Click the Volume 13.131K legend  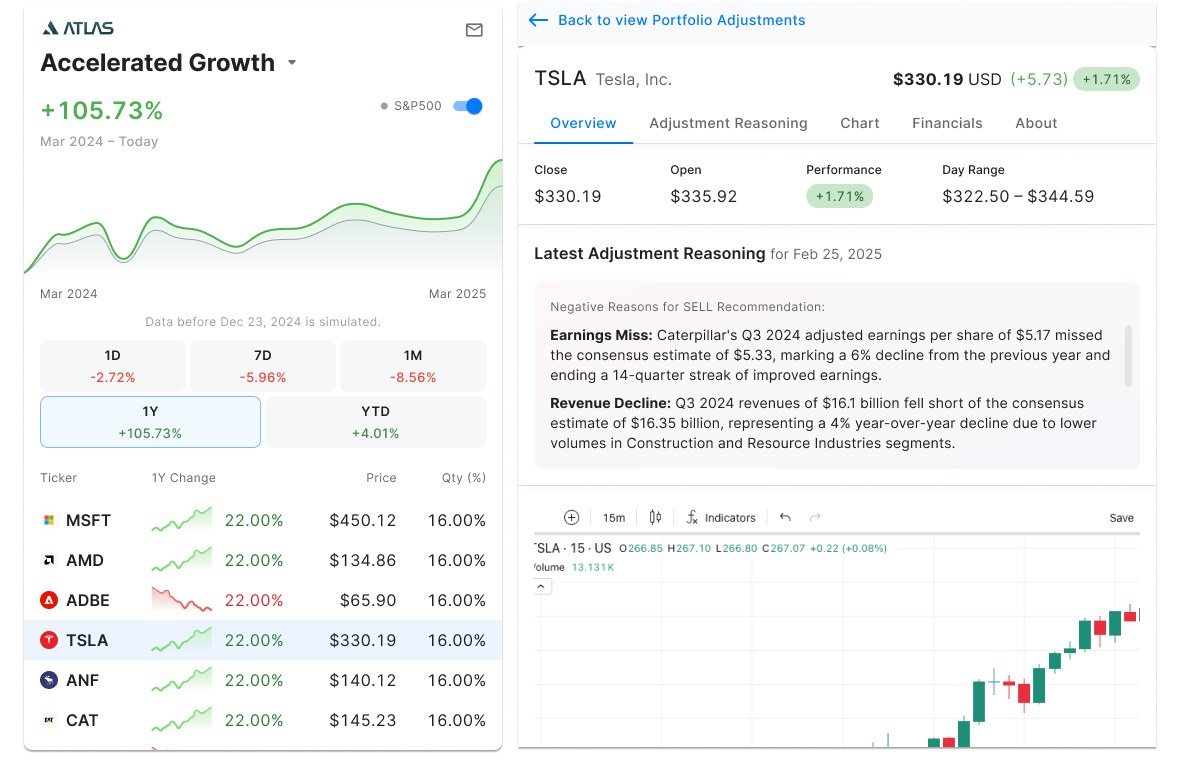[x=574, y=567]
